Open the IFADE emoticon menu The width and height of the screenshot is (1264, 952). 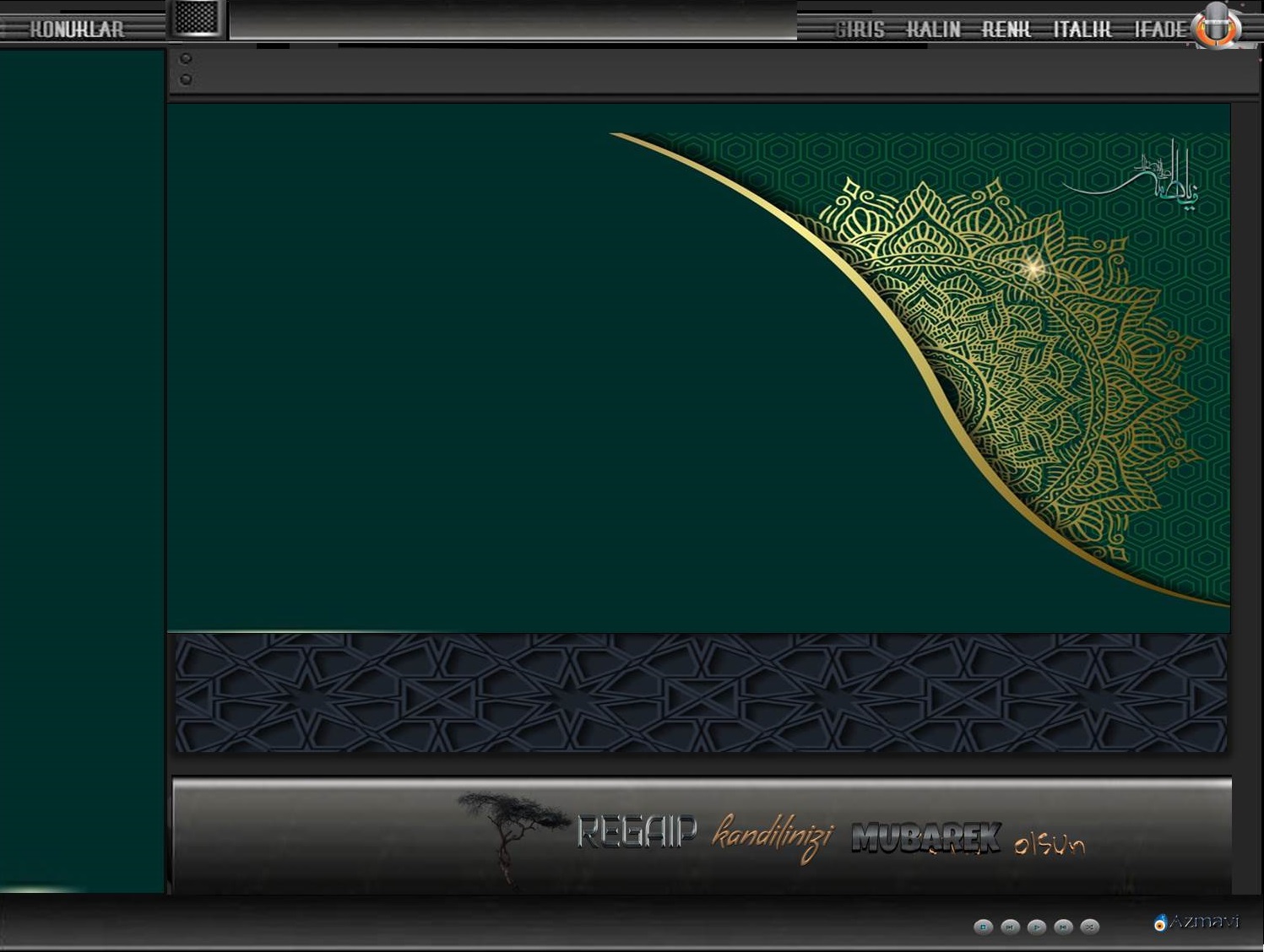[1159, 30]
